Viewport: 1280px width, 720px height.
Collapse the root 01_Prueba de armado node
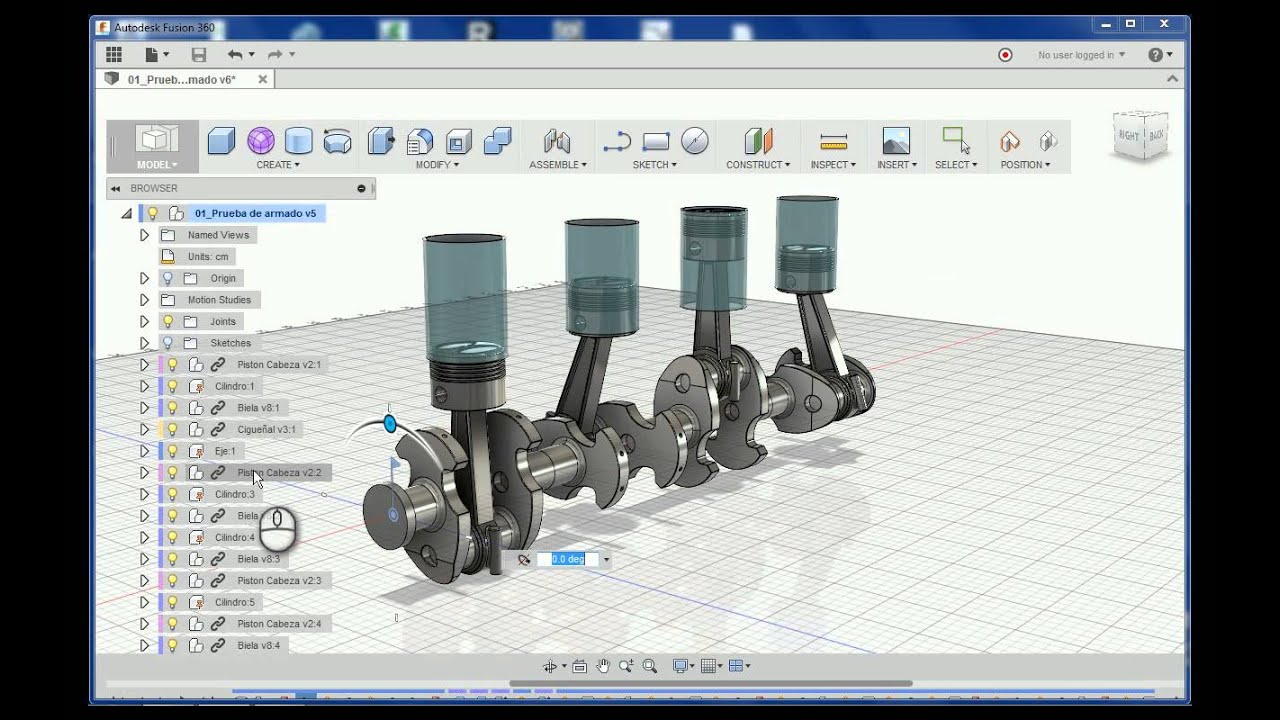click(126, 213)
